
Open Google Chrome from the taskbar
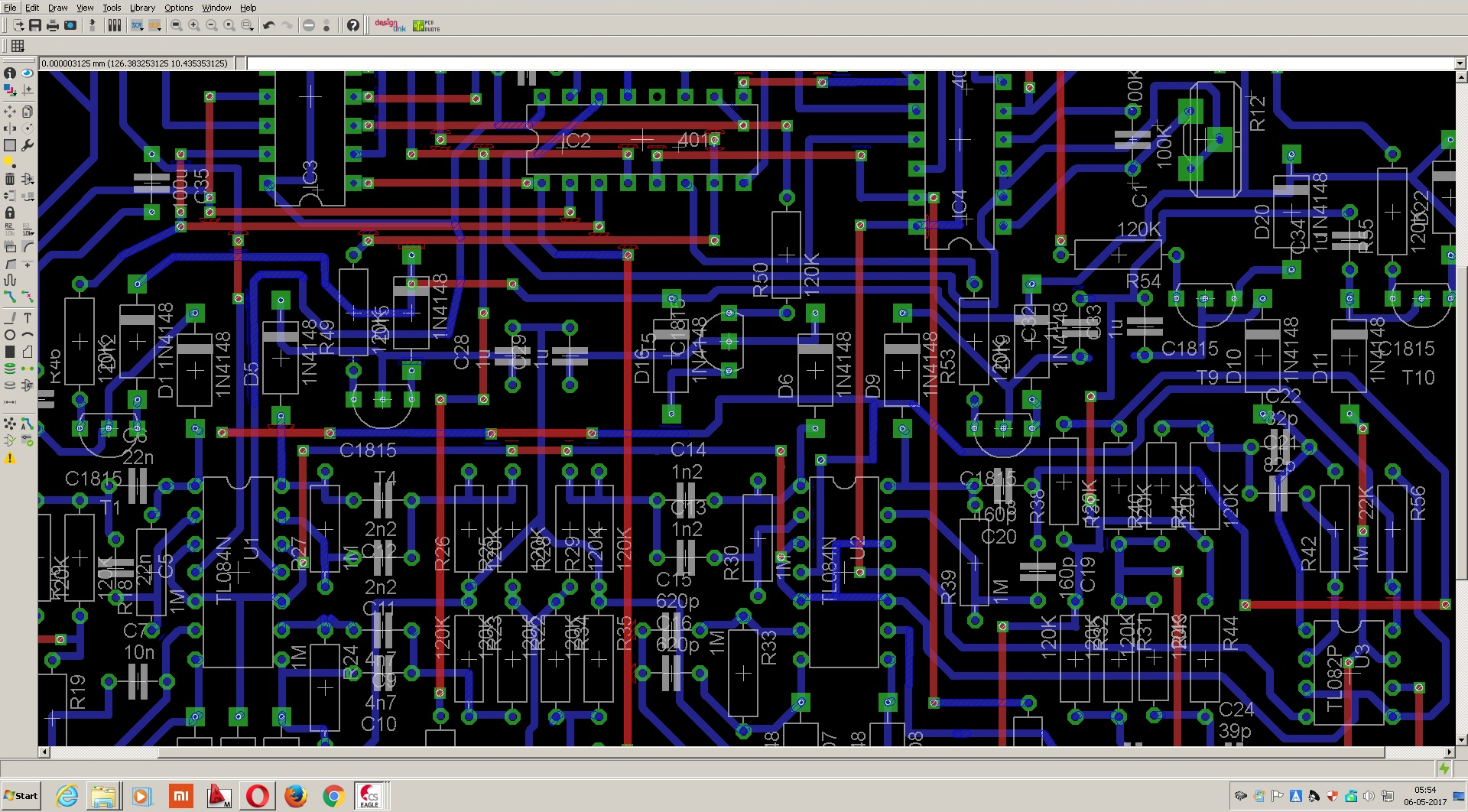pyautogui.click(x=333, y=796)
